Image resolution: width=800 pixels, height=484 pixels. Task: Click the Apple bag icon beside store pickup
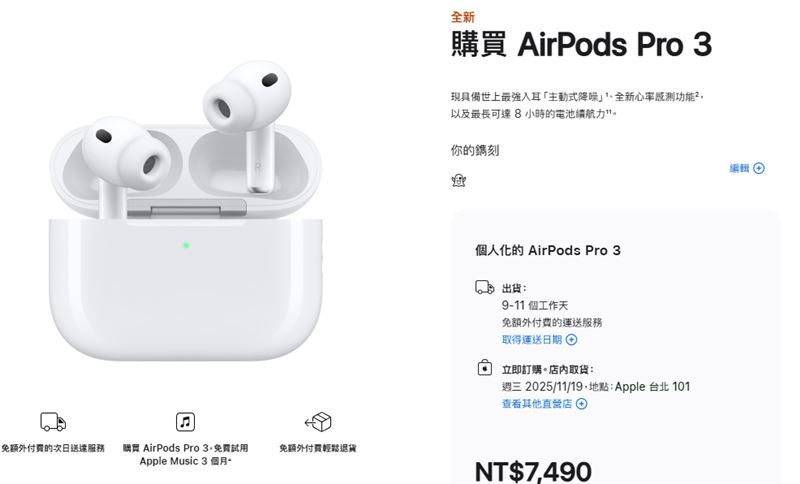click(x=484, y=368)
